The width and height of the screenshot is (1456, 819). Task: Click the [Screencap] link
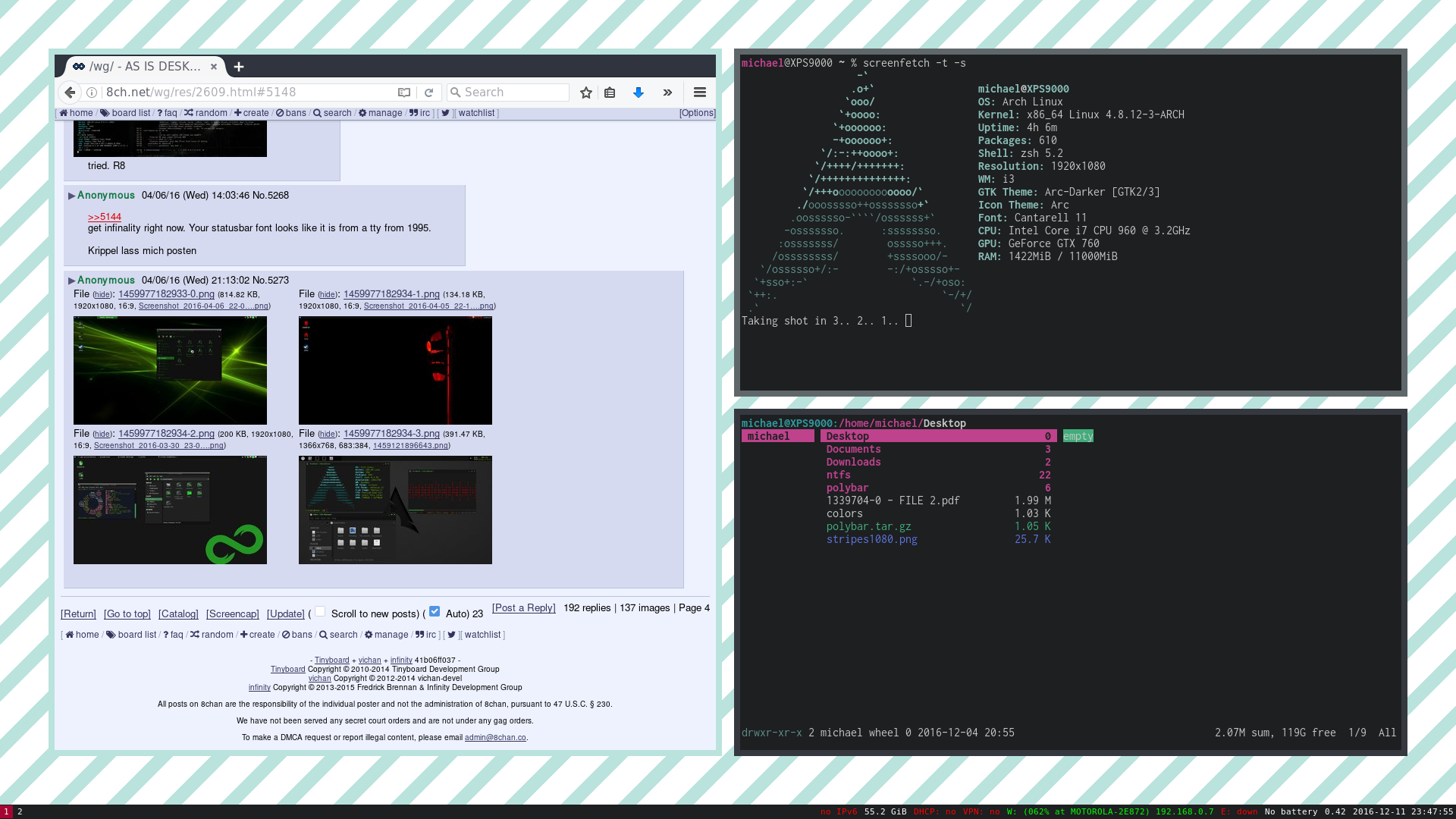coord(233,614)
